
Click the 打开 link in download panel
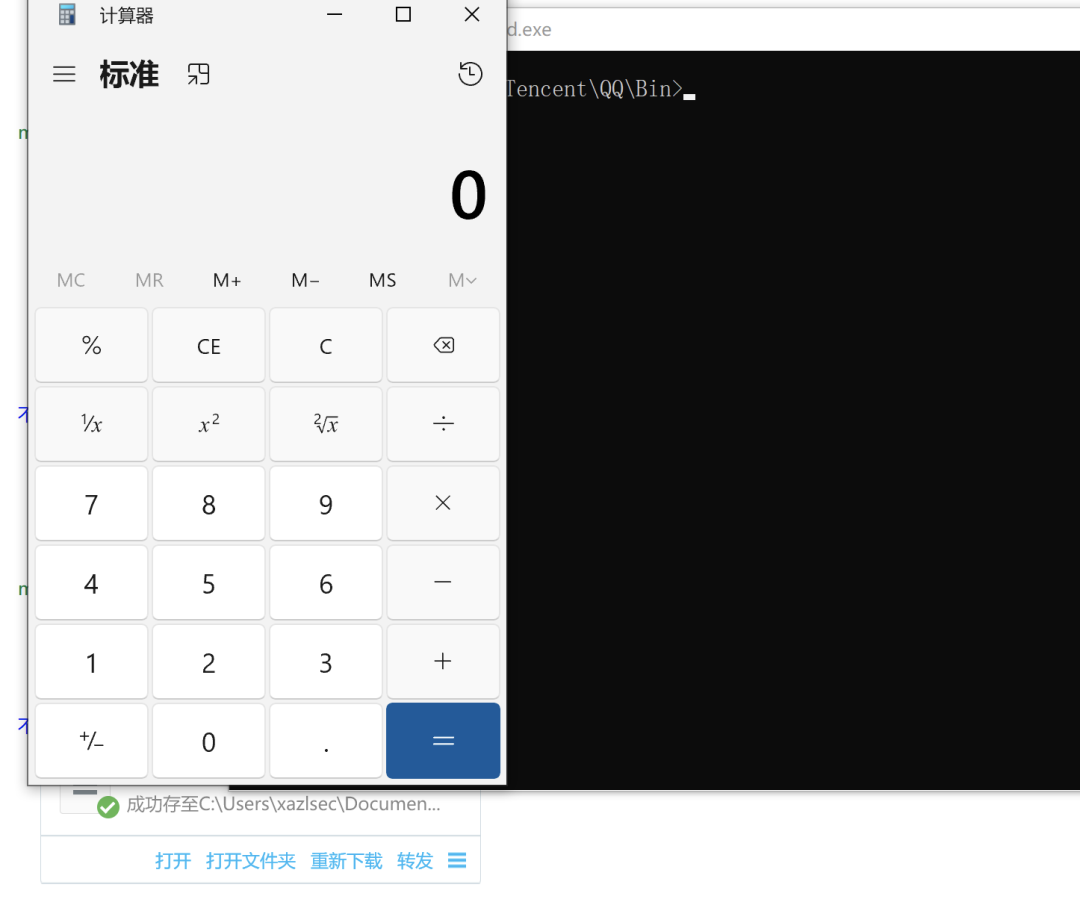pos(173,860)
